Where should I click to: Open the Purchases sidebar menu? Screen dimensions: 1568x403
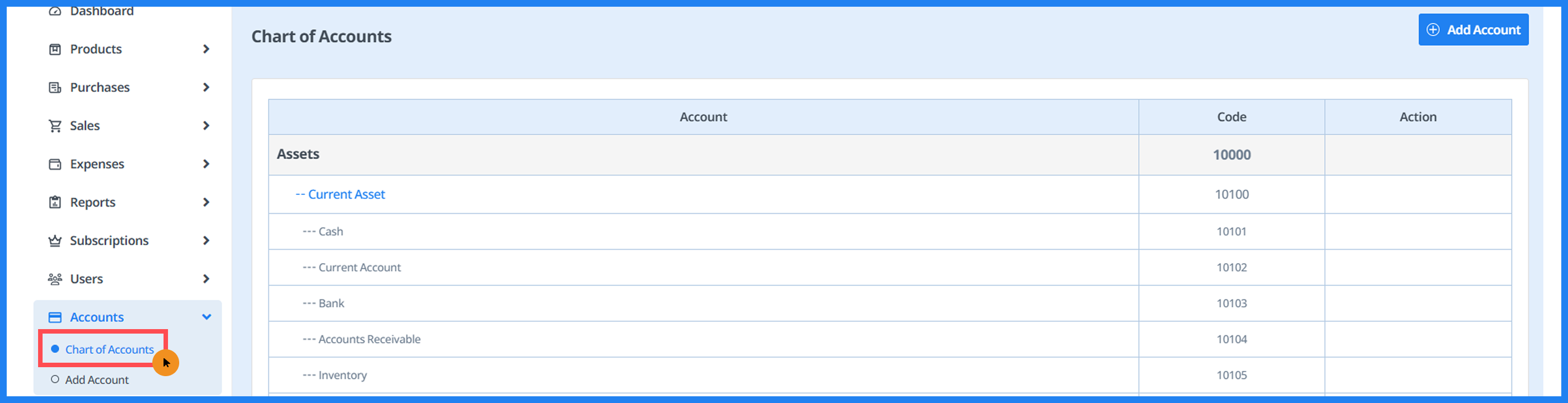pyautogui.click(x=128, y=88)
